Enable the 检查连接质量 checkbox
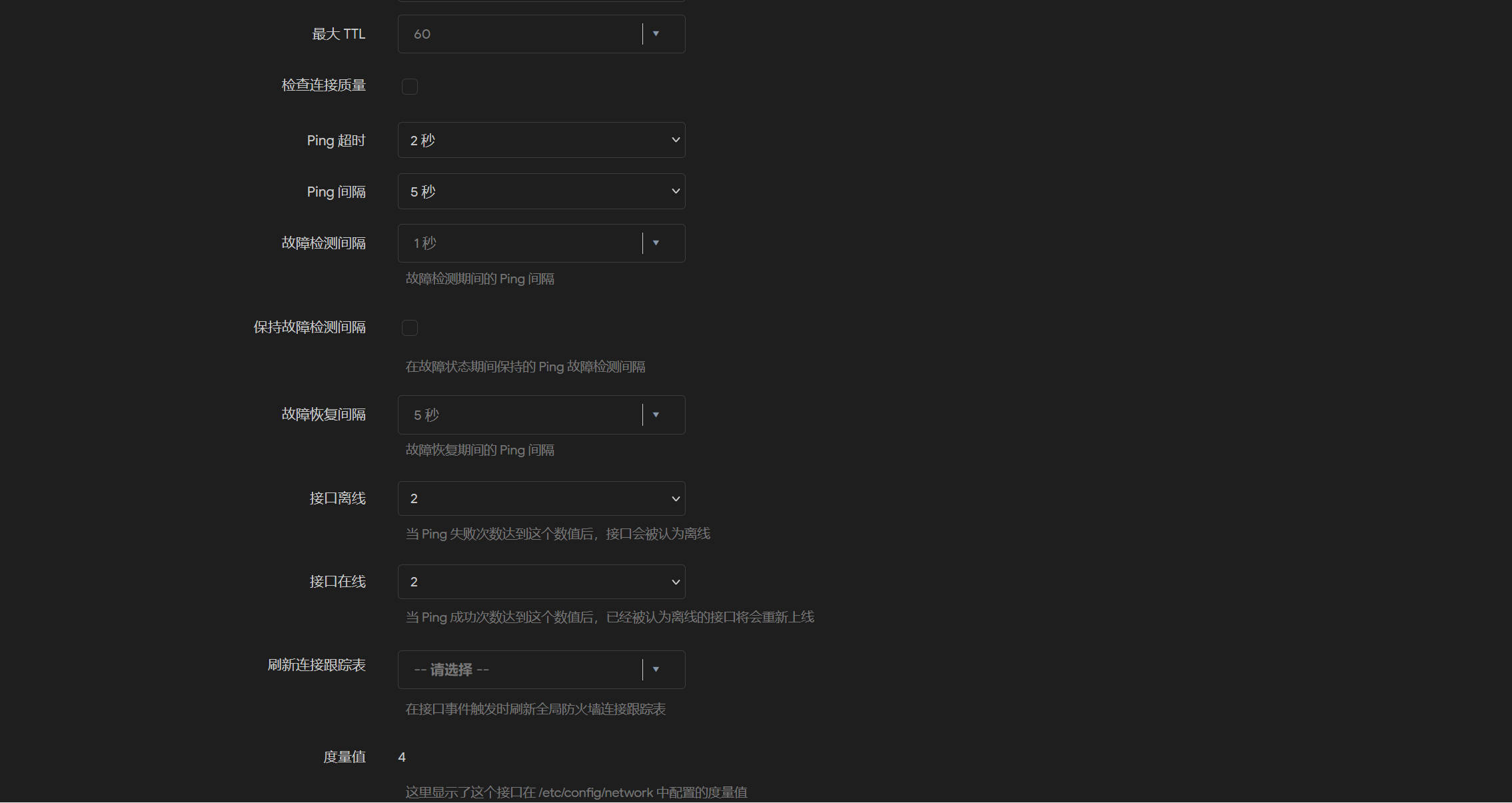This screenshot has height=803, width=1512. [x=410, y=87]
